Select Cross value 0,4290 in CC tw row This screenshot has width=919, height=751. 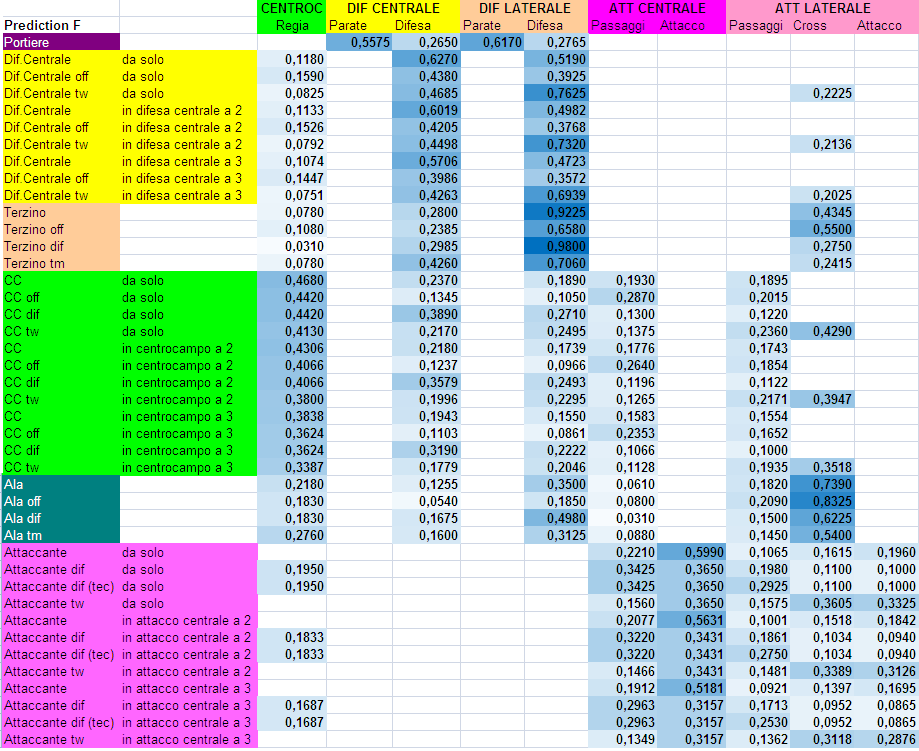[x=822, y=331]
